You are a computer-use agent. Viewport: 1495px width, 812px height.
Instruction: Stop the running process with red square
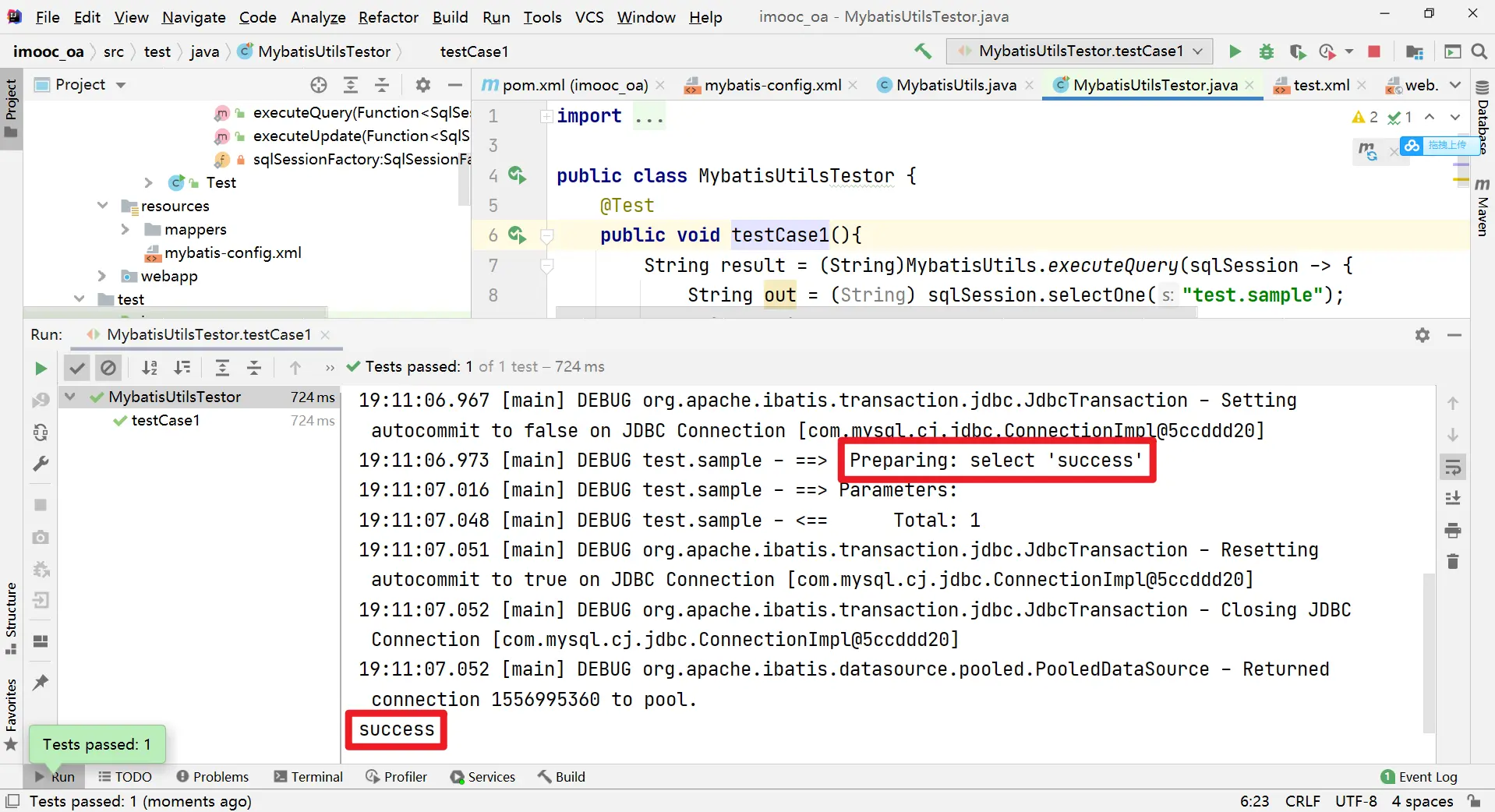pyautogui.click(x=1374, y=51)
